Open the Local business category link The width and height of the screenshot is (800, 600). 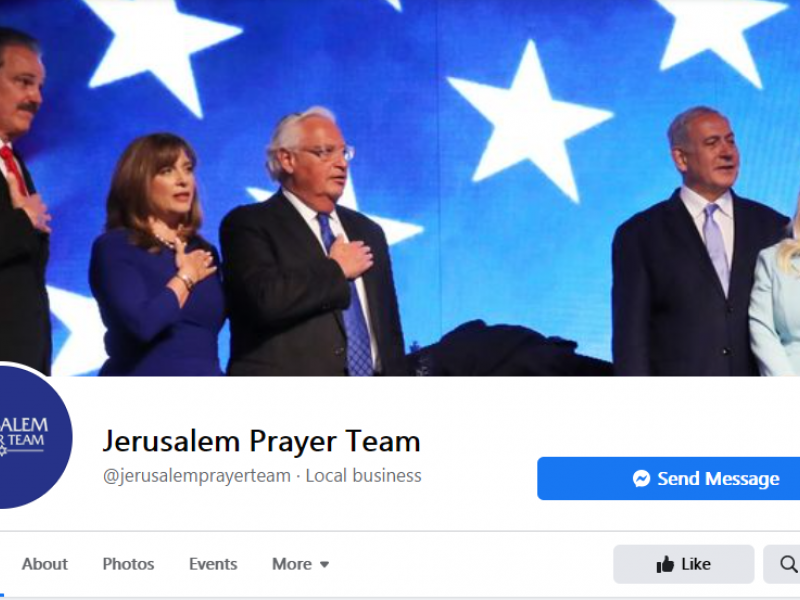(363, 476)
